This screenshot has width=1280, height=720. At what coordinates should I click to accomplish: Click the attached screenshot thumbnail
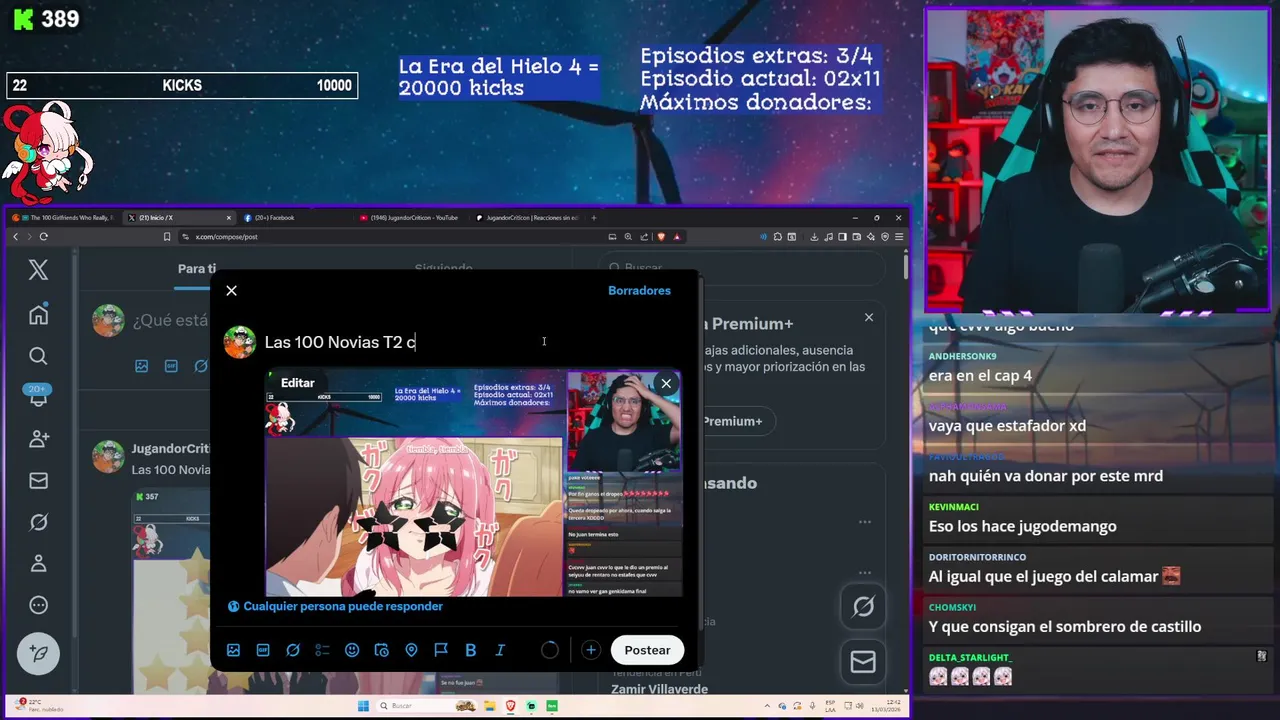point(474,483)
